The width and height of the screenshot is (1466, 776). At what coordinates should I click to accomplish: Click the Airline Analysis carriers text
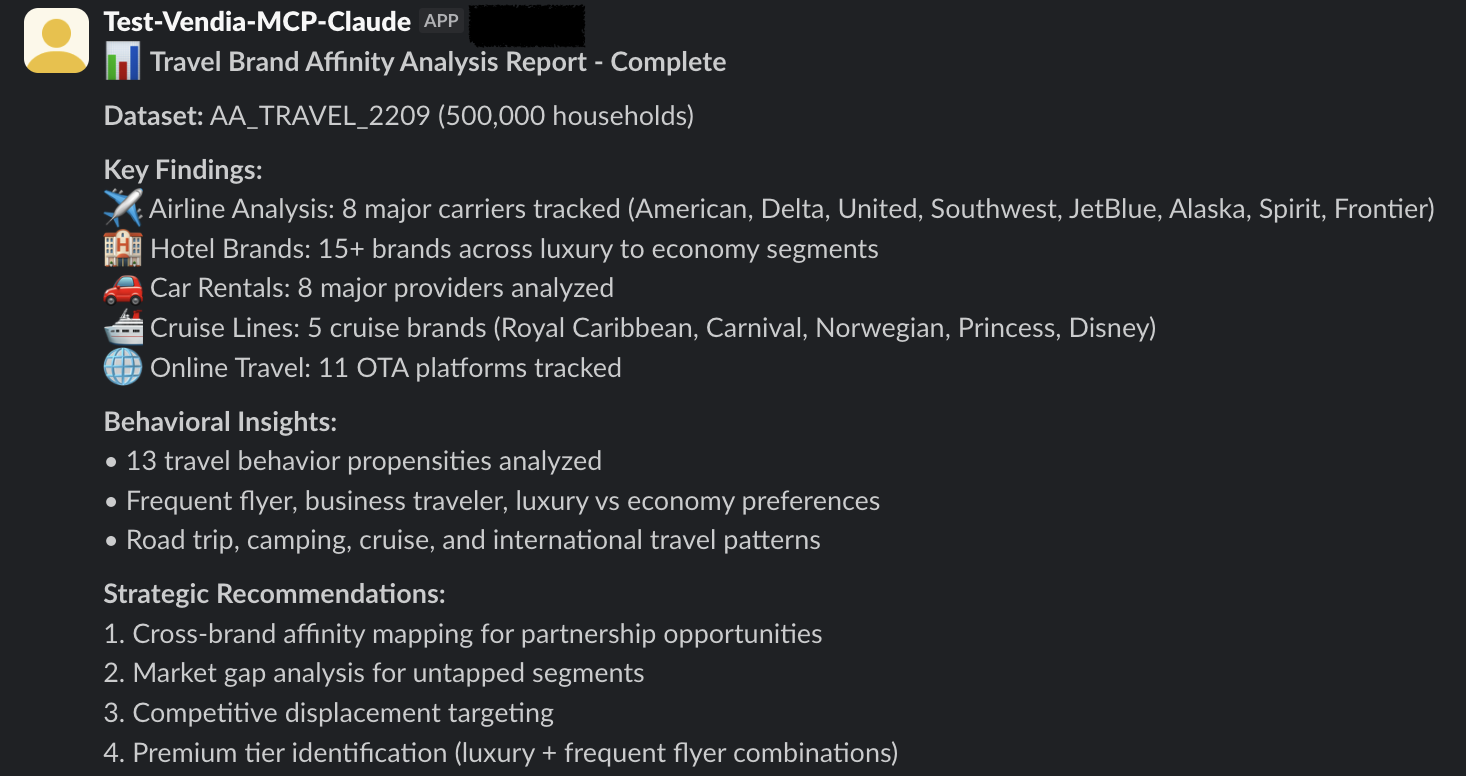pos(791,209)
